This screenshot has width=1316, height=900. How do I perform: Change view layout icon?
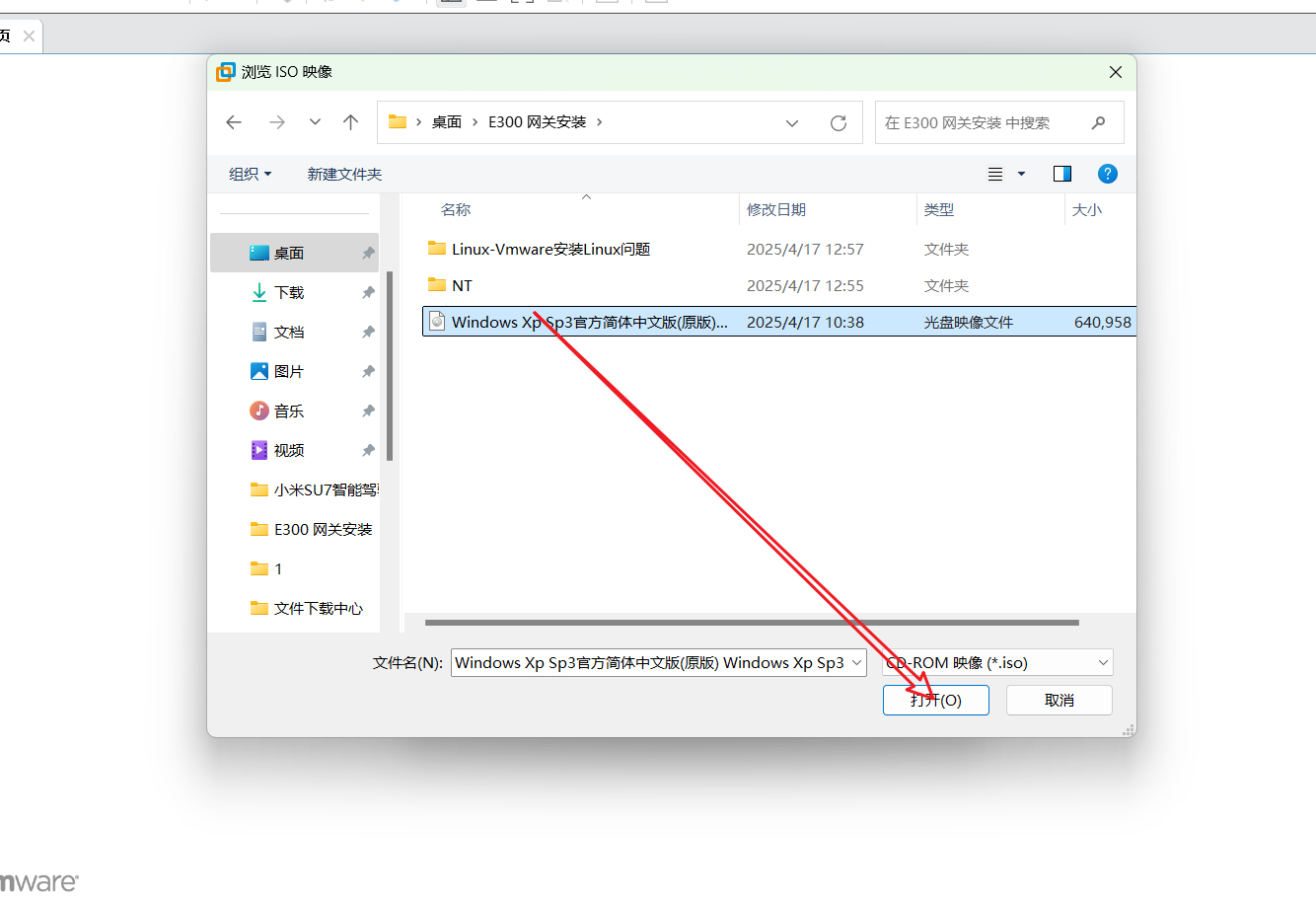995,174
